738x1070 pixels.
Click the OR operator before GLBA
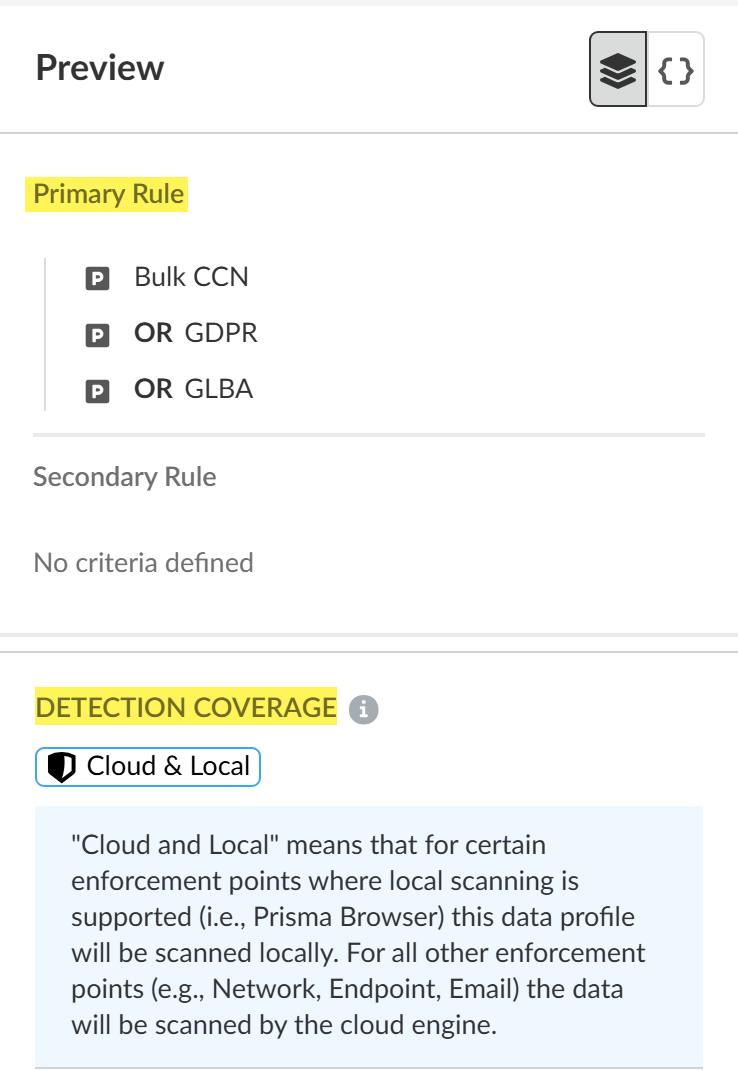(153, 389)
